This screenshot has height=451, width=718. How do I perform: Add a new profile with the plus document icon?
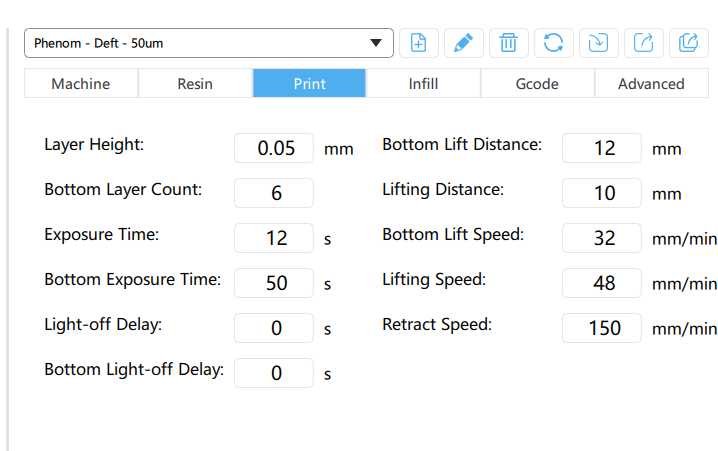(x=419, y=43)
